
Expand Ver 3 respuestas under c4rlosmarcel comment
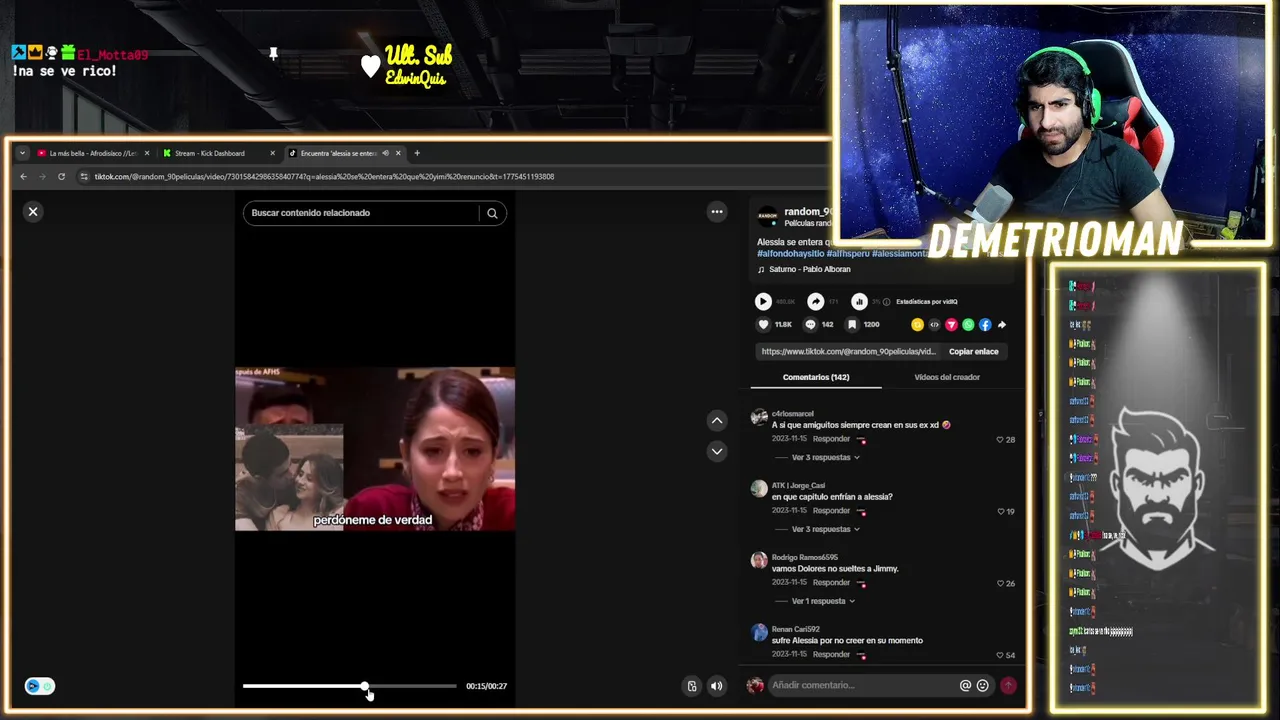tap(825, 458)
